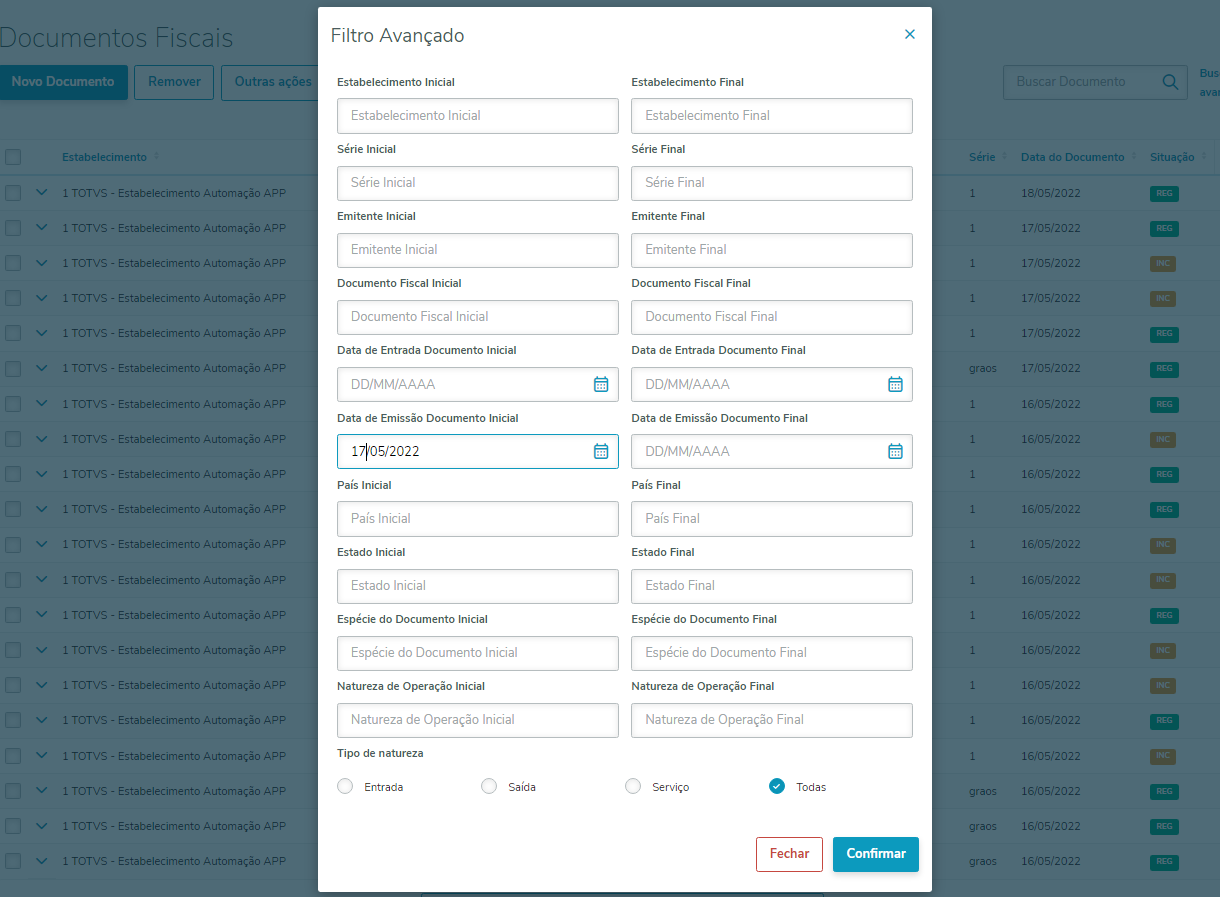
Task: Open calendar for Data de Entrada Documento Inicial
Action: 601,384
